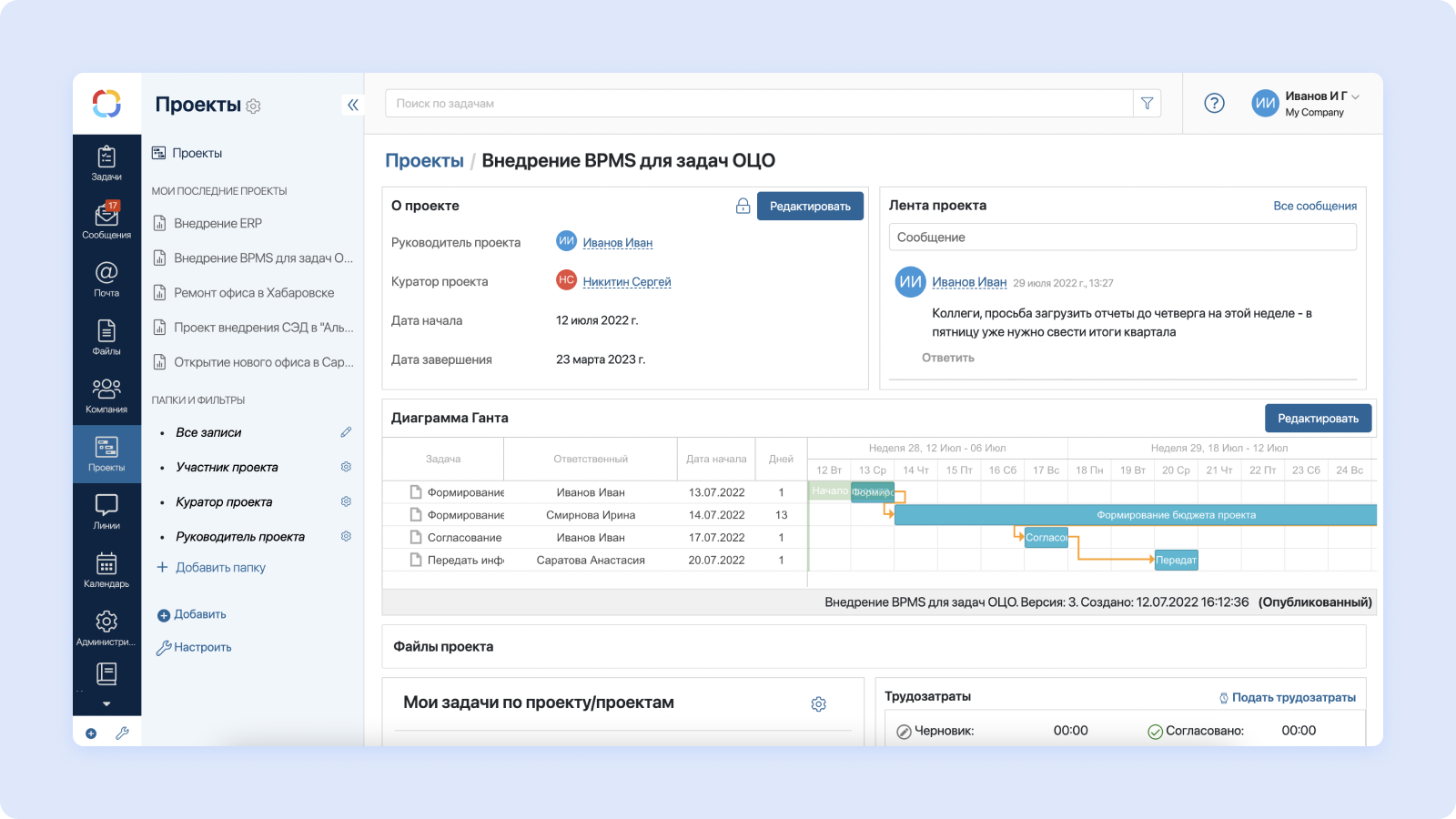Open the Задачи section in sidebar
Screen dimensions: 1456x819
tap(106, 163)
